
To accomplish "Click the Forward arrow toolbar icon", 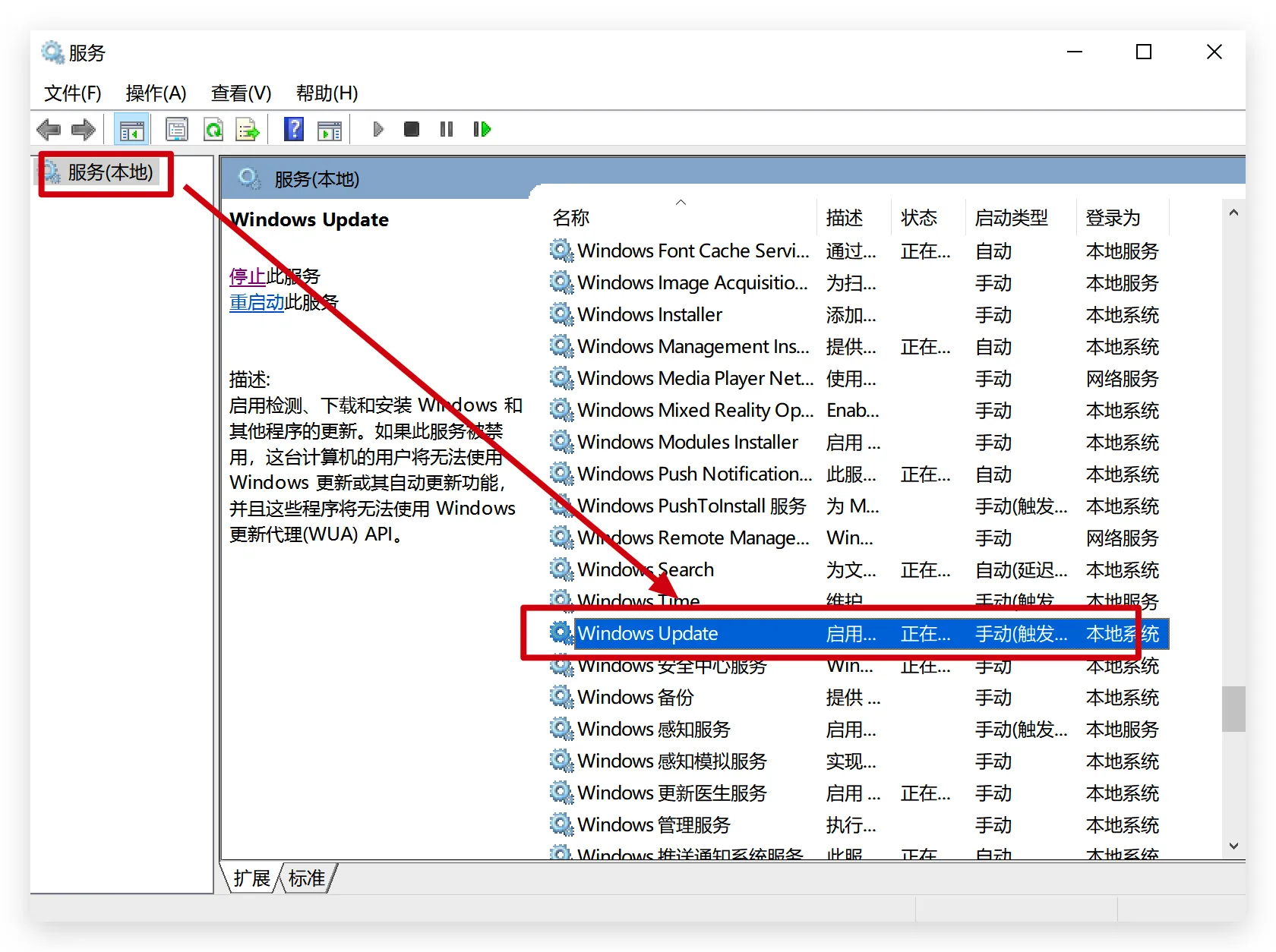I will [84, 130].
